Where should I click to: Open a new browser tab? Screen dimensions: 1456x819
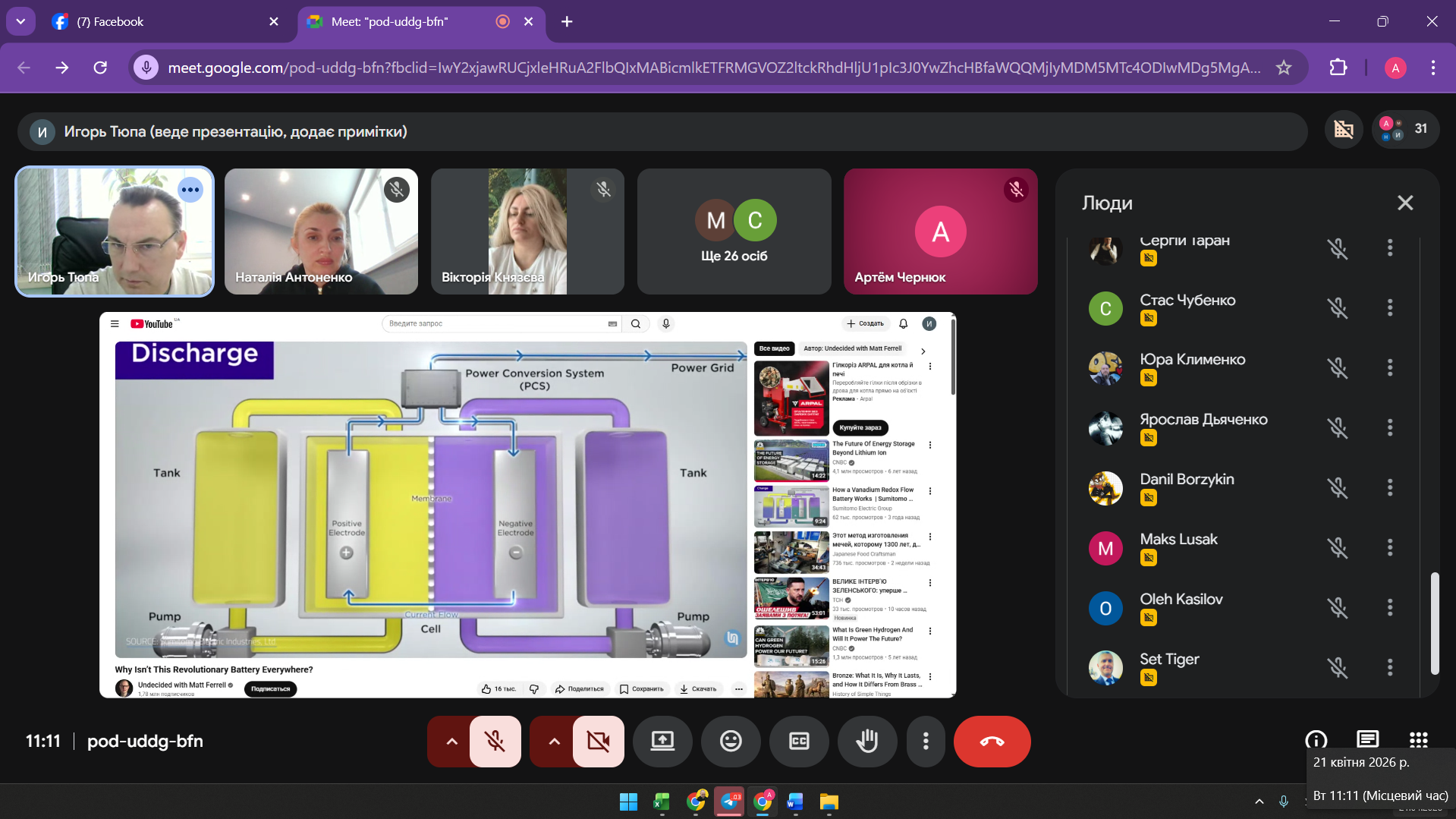[567, 21]
